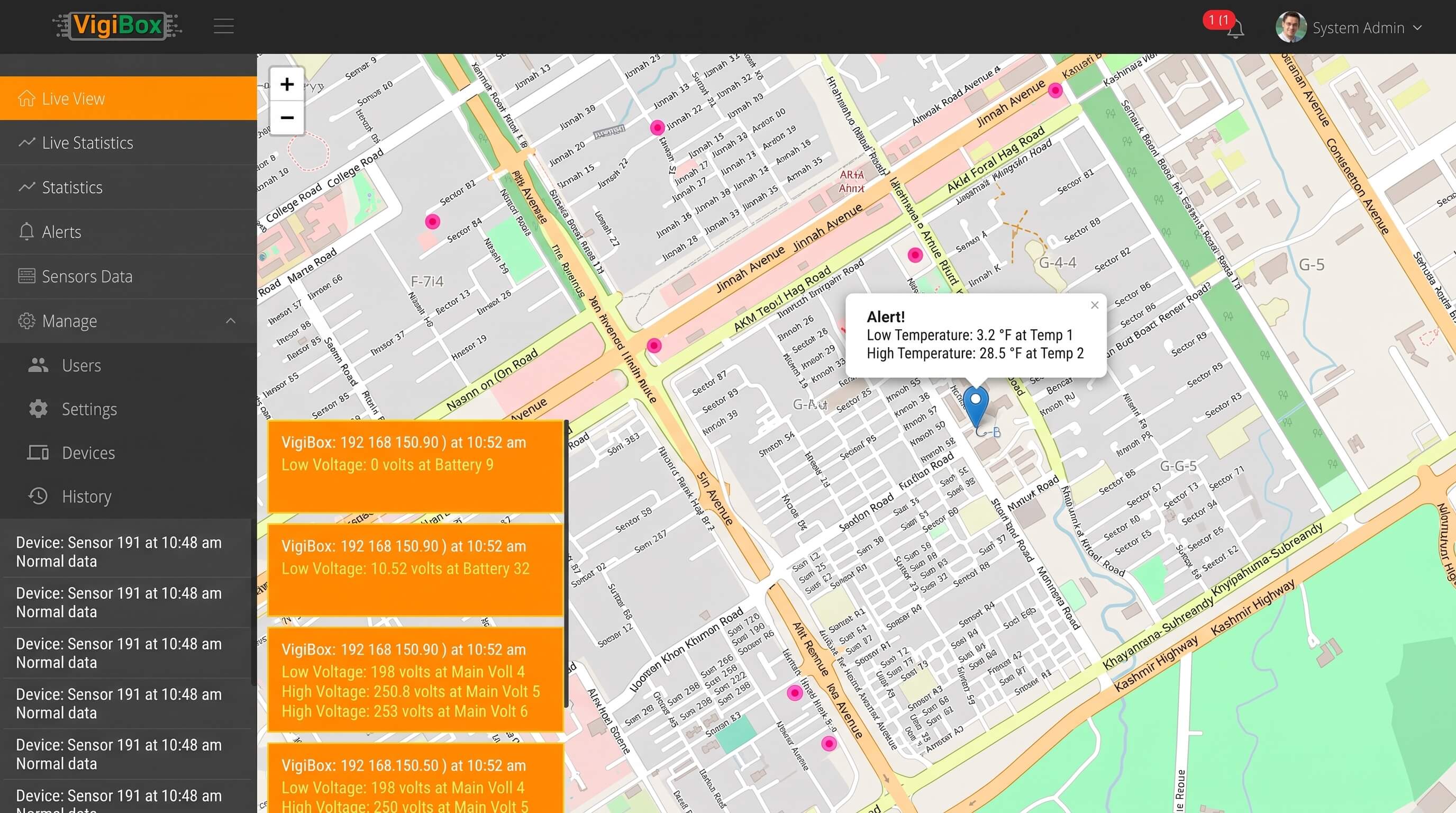Viewport: 1456px width, 813px height.
Task: Click the blue location pin marker
Action: click(976, 406)
